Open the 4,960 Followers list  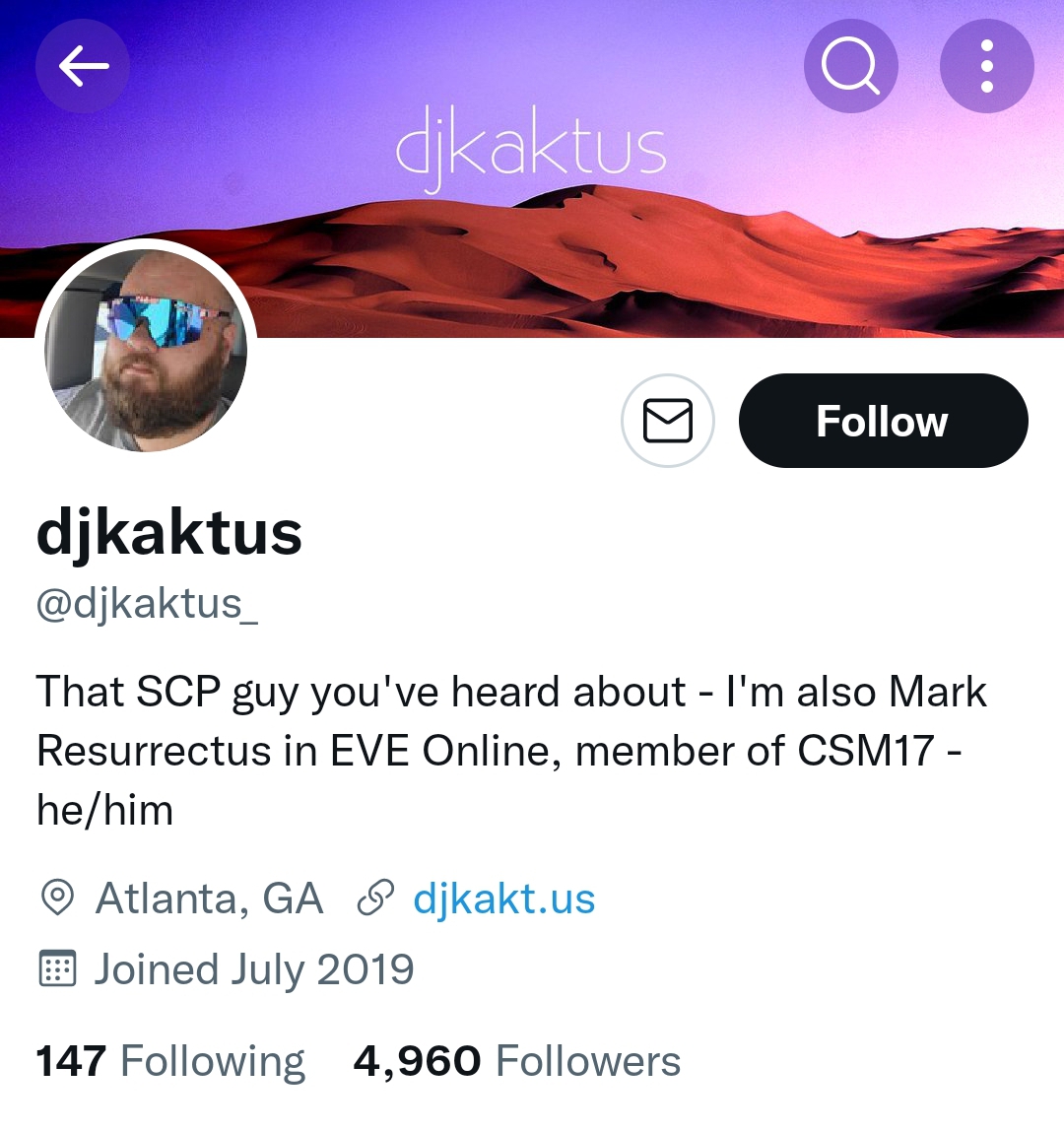(x=517, y=1061)
